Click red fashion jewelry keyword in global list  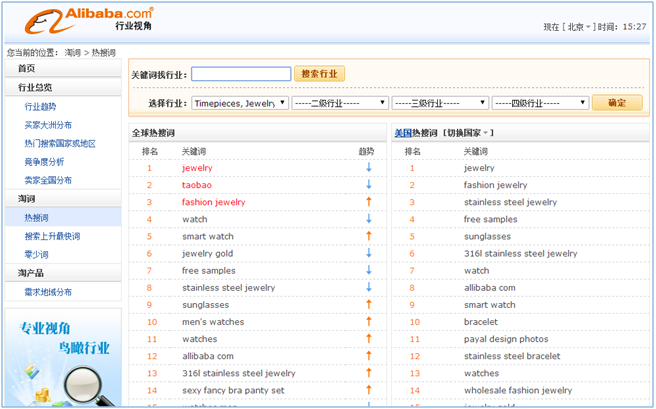[214, 202]
